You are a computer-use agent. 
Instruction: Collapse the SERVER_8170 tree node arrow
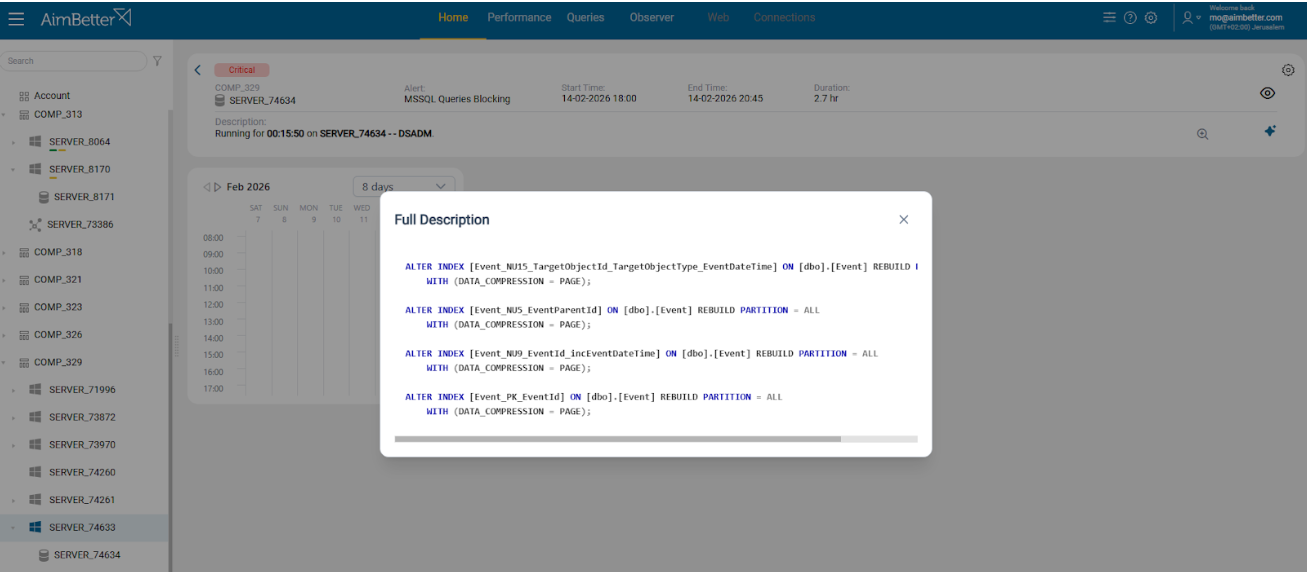(14, 170)
